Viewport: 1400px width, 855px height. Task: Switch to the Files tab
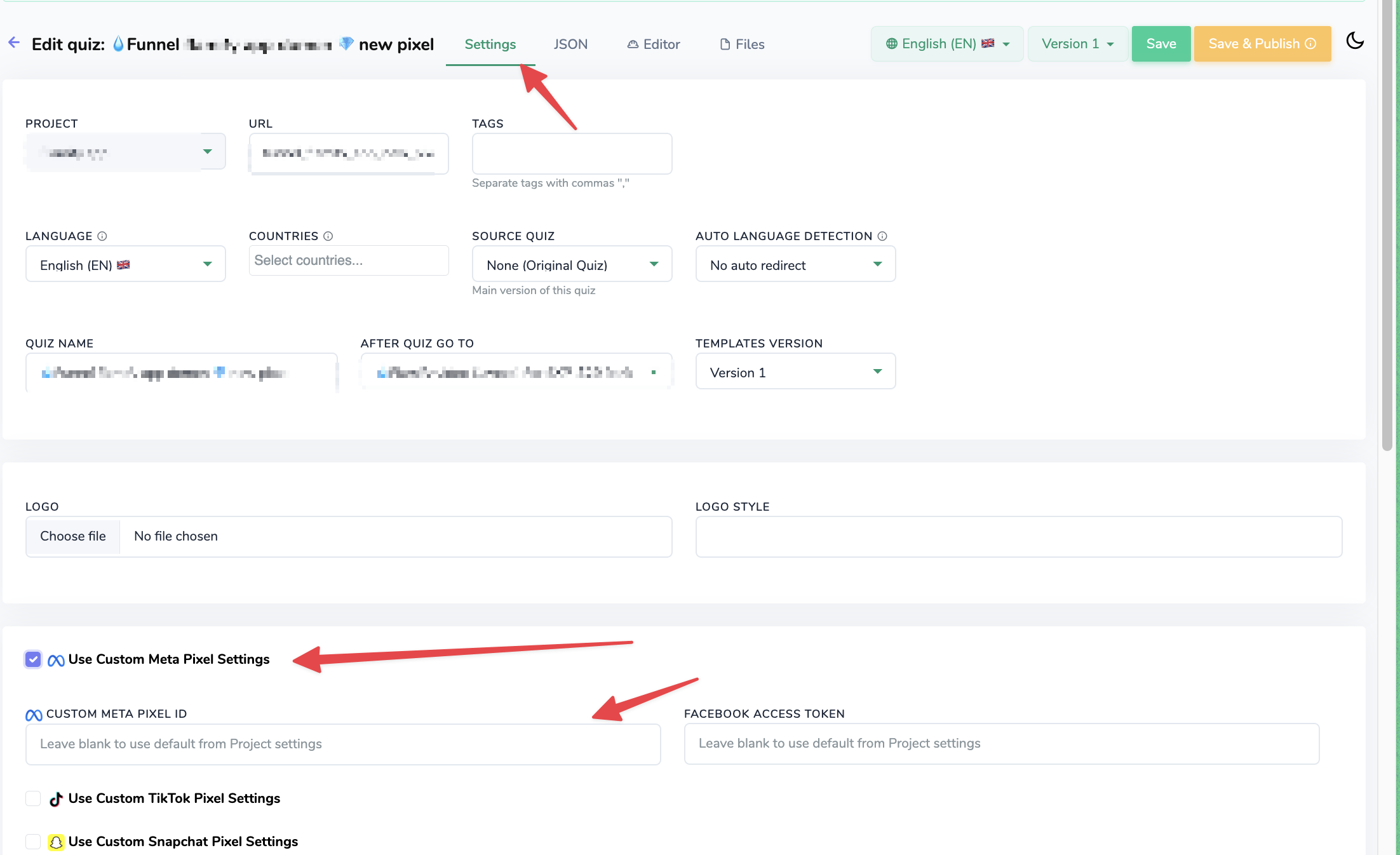pyautogui.click(x=742, y=44)
